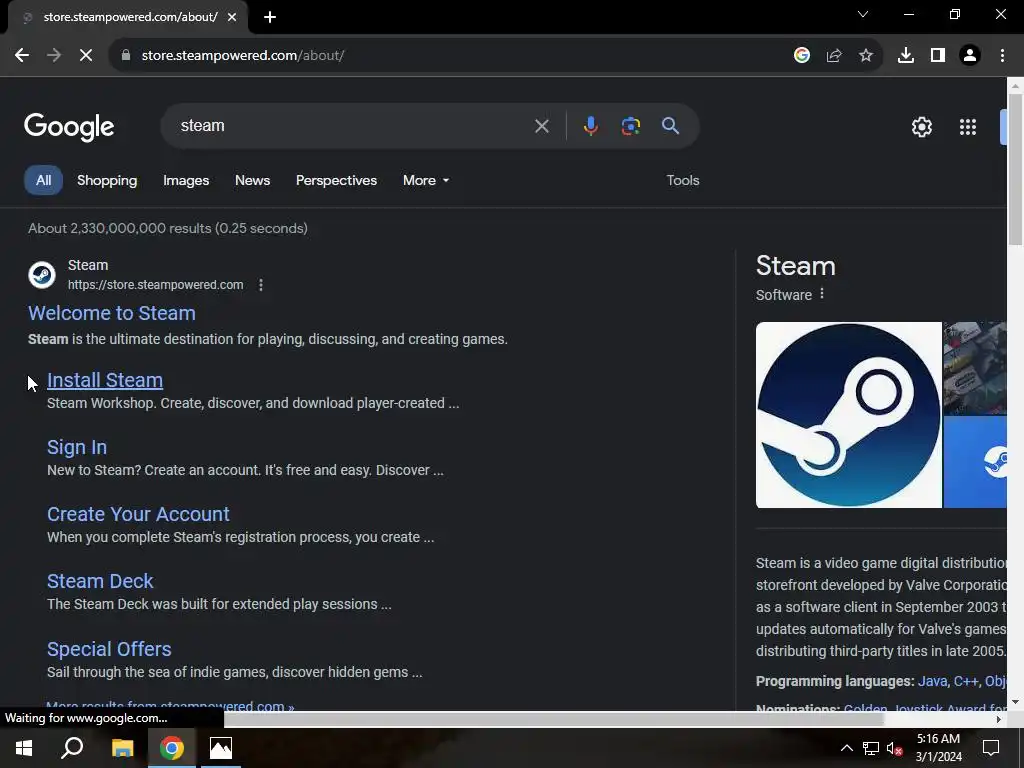The height and width of the screenshot is (768, 1024).
Task: Go back using the browser back arrow
Action: (x=22, y=56)
